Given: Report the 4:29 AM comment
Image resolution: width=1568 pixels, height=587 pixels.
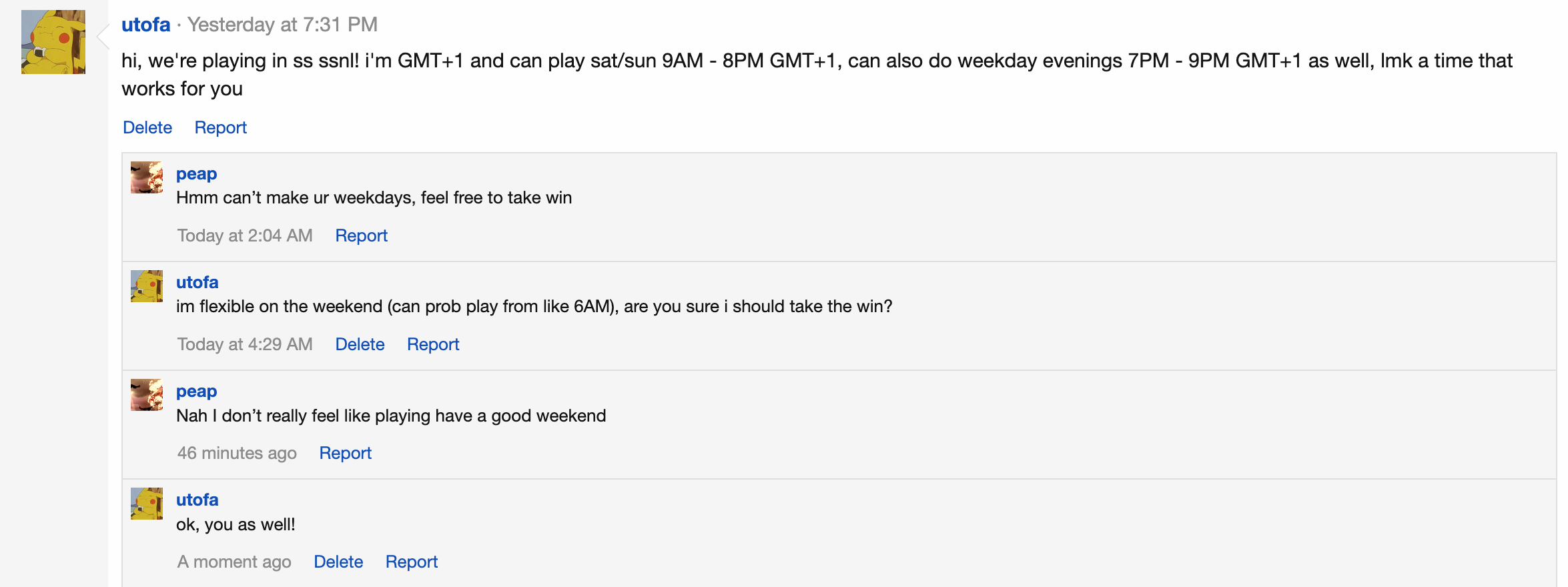Looking at the screenshot, I should pos(433,344).
